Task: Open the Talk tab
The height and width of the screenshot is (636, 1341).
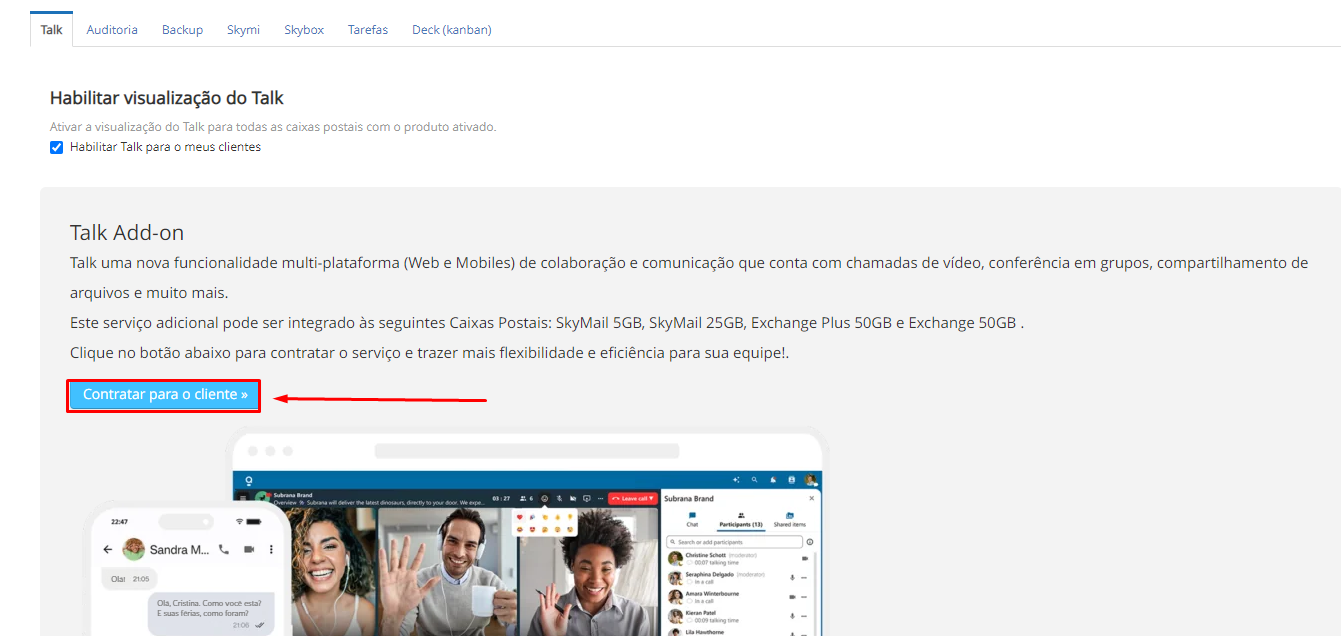Action: click(x=51, y=30)
